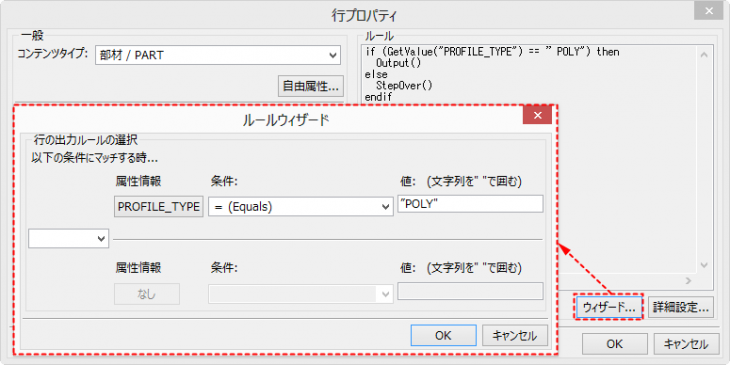Close the 行プロパティ window
The height and width of the screenshot is (365, 730).
tap(708, 12)
